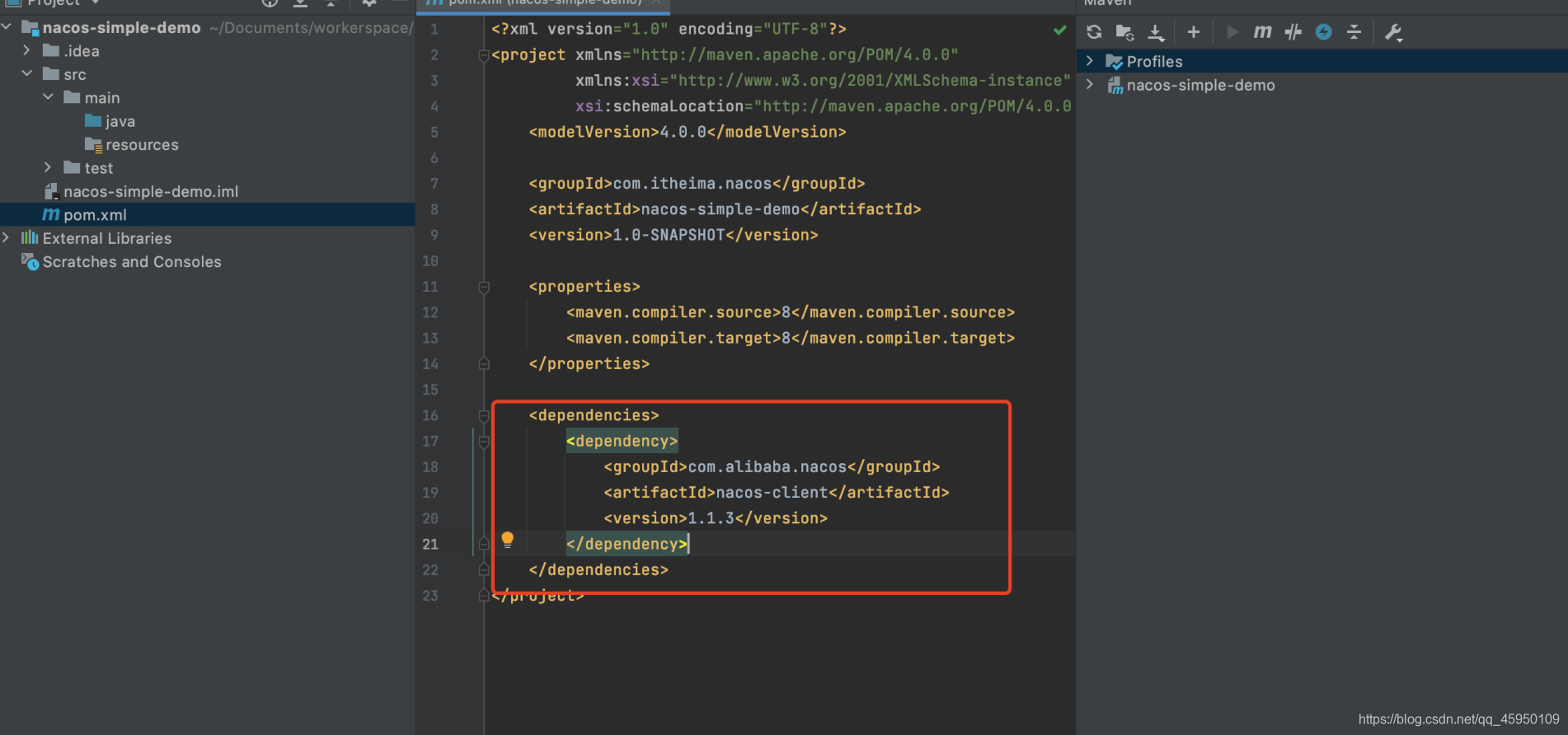Expand the test folder
This screenshot has width=1568, height=735.
point(48,167)
